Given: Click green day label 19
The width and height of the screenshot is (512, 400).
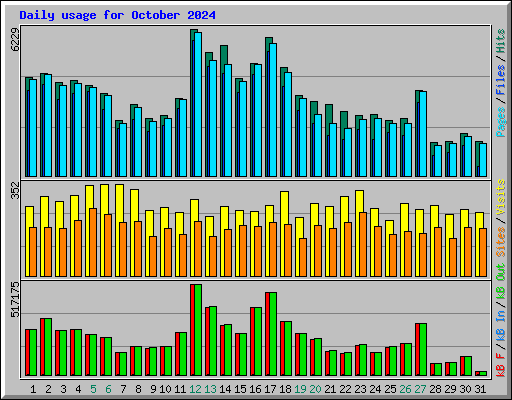Looking at the screenshot, I should pyautogui.click(x=300, y=389).
